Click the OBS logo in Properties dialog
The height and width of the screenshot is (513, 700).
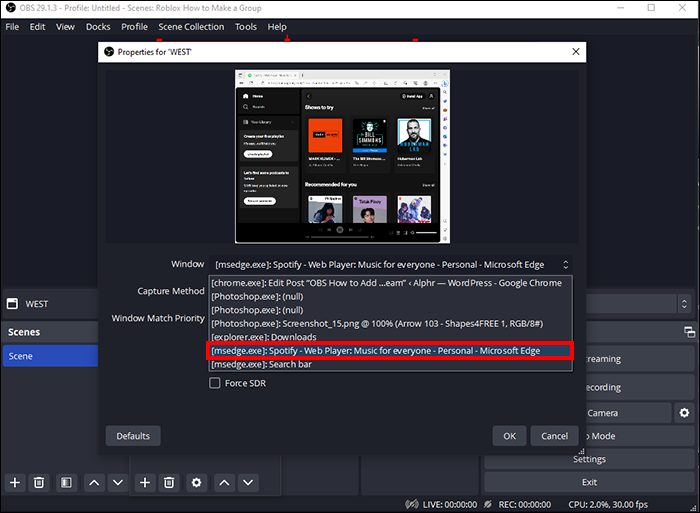[109, 52]
